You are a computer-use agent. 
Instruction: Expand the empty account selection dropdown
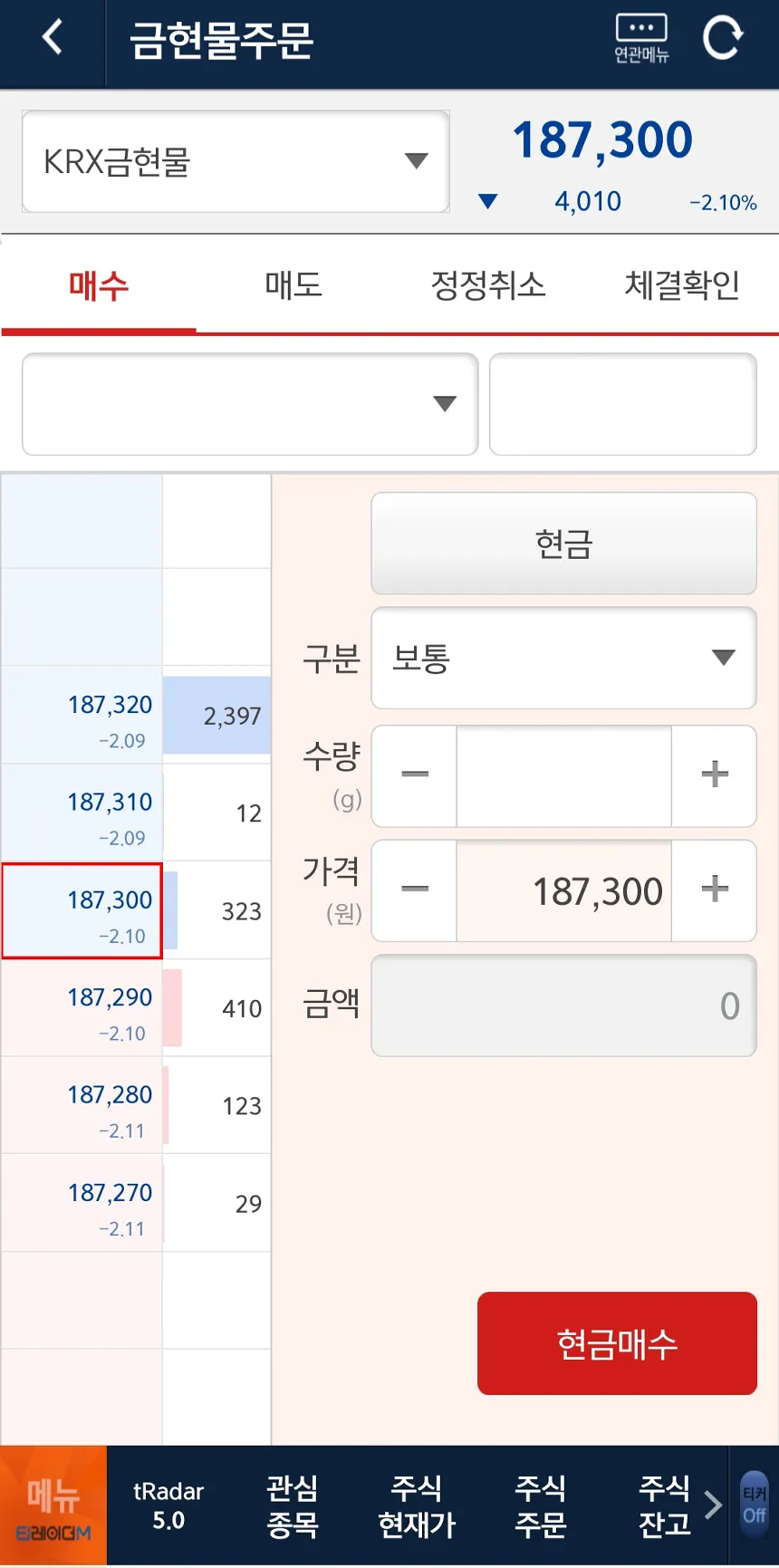click(248, 404)
